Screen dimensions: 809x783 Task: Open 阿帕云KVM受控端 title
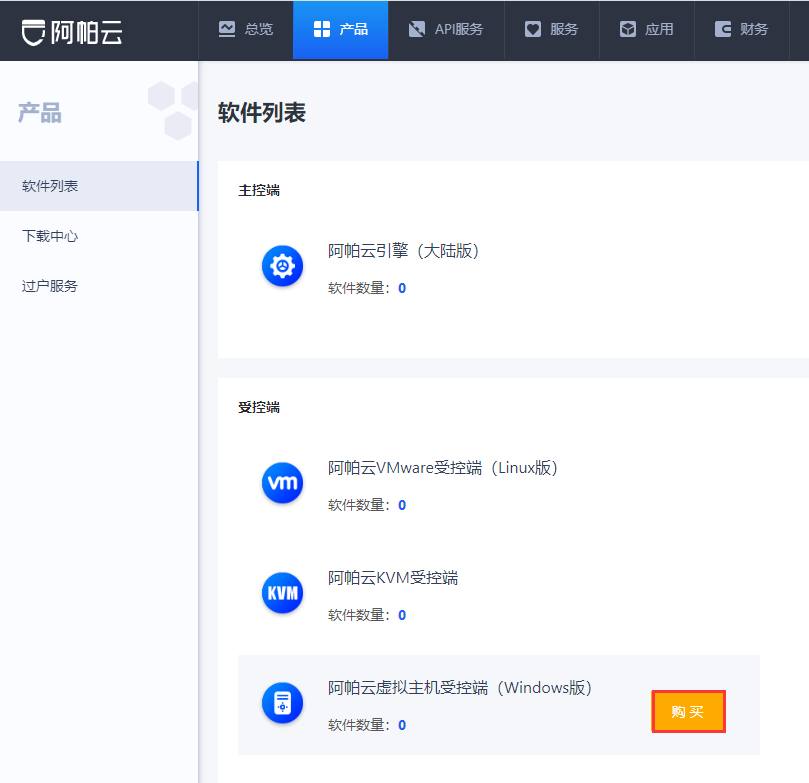coord(393,578)
